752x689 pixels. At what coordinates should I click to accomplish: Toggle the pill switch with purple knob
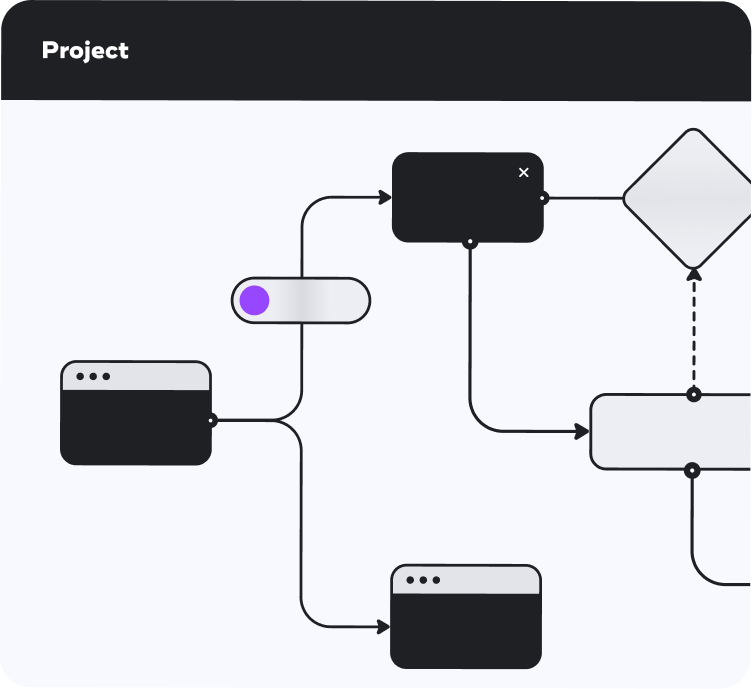[301, 301]
